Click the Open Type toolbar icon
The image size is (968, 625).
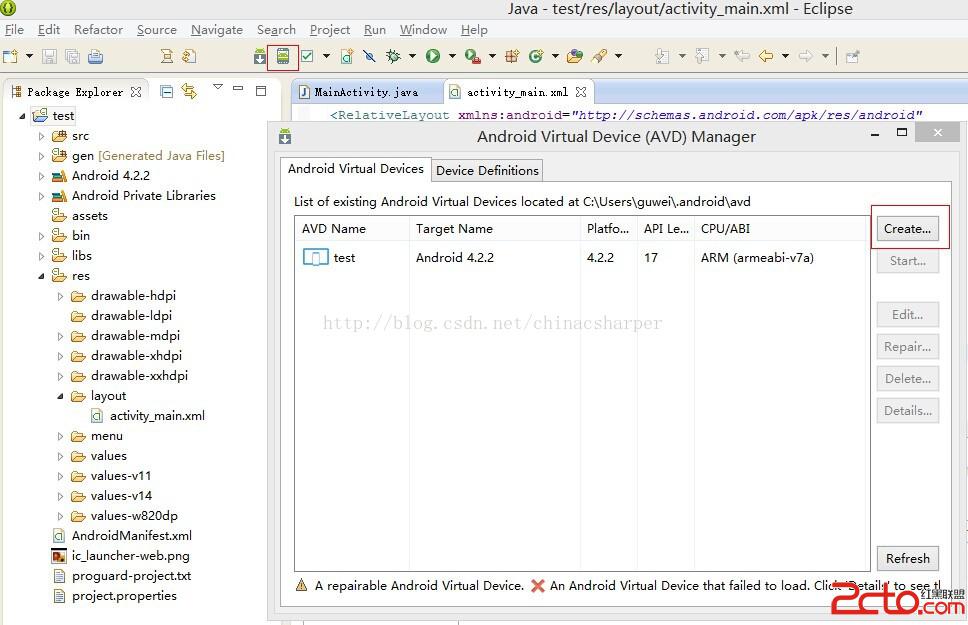click(575, 56)
